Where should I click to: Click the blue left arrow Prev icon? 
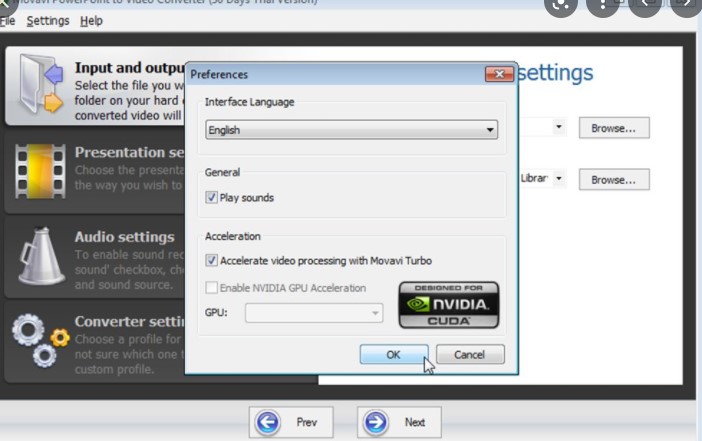(268, 422)
